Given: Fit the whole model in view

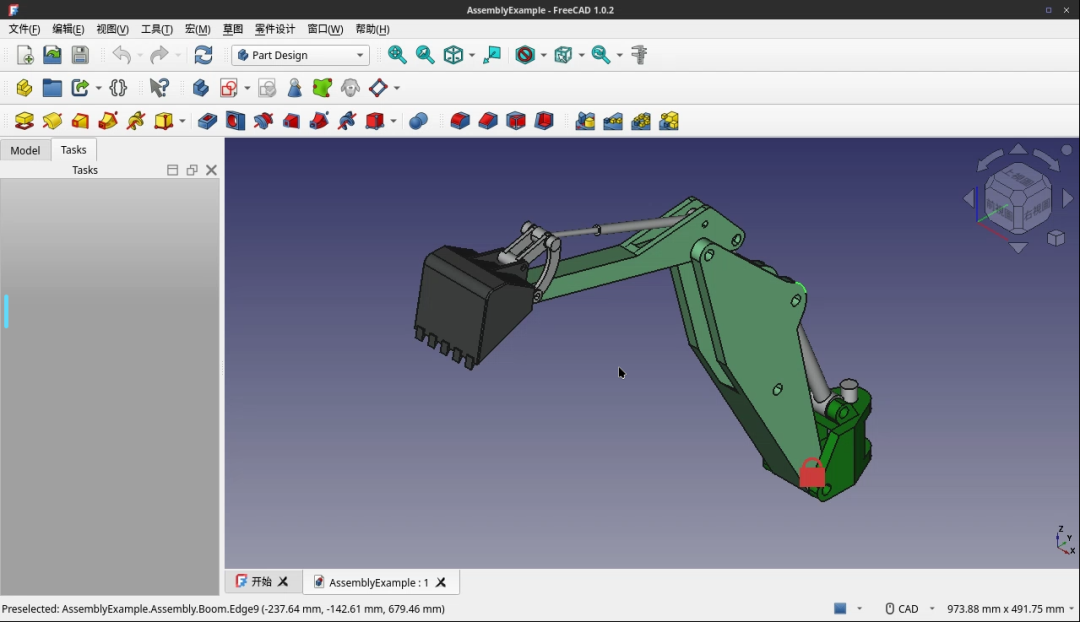Looking at the screenshot, I should pyautogui.click(x=397, y=55).
